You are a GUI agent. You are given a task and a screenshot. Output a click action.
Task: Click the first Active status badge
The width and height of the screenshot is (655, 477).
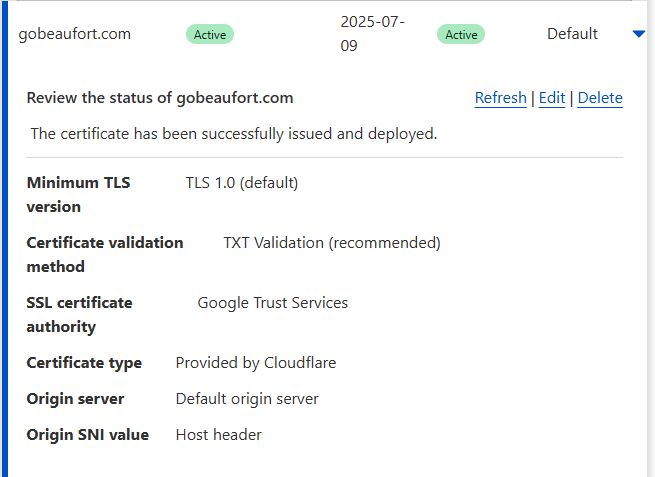(210, 34)
